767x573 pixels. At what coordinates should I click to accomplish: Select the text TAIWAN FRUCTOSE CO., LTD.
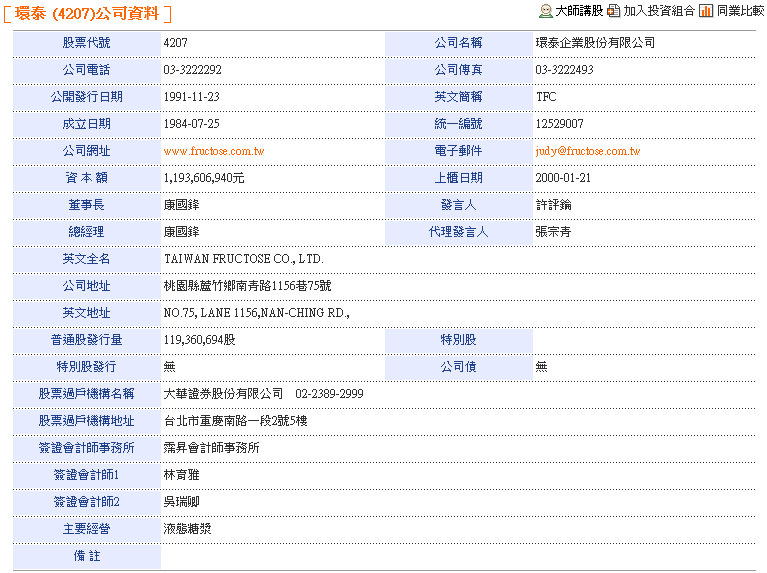(244, 259)
